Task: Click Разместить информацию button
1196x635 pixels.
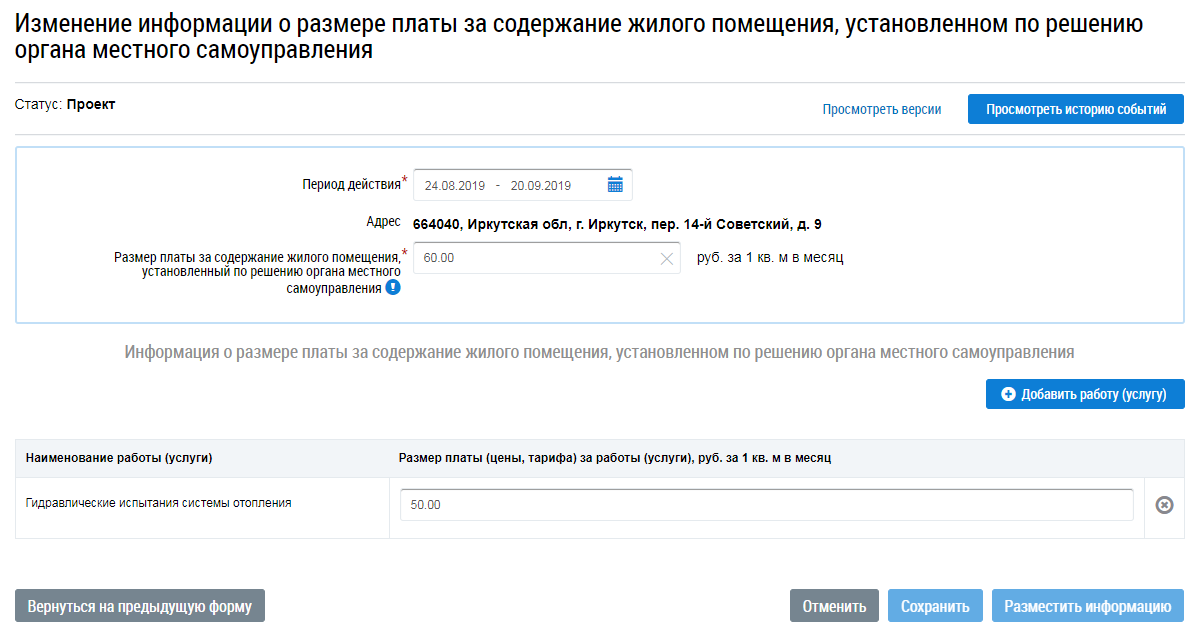Action: coord(1088,606)
